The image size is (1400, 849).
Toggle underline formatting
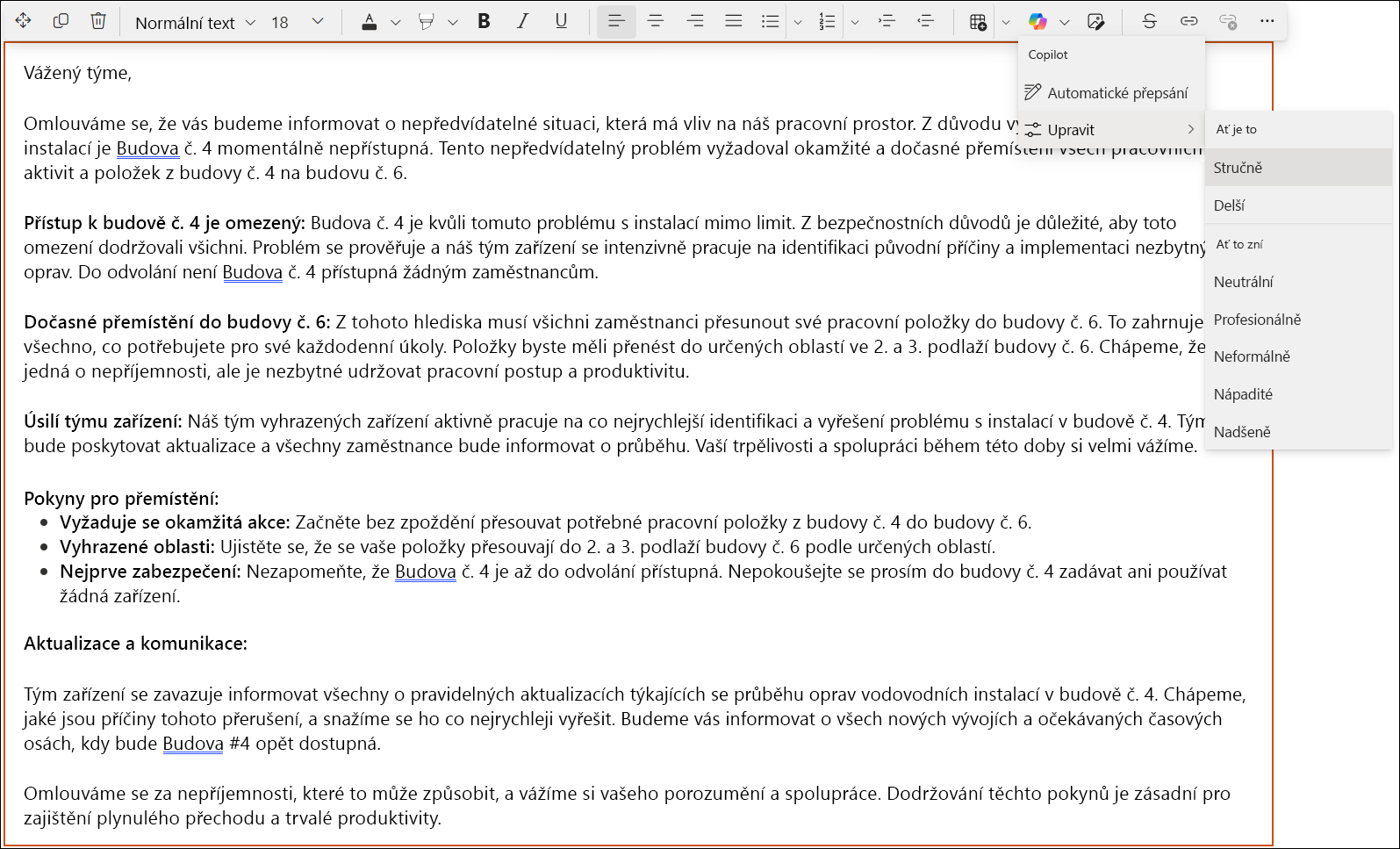tap(561, 21)
